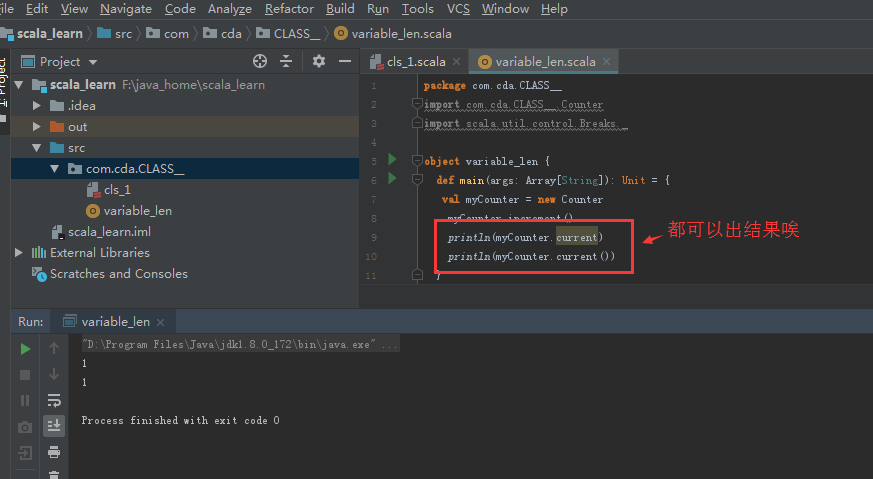Open the Window menu
Image resolution: width=873 pixels, height=479 pixels.
pos(505,9)
